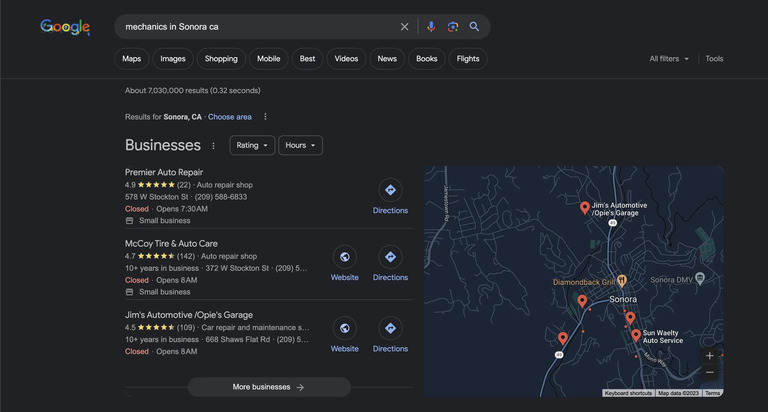Image resolution: width=768 pixels, height=412 pixels.
Task: Click the Jim's Automotive map pin
Action: tap(584, 207)
